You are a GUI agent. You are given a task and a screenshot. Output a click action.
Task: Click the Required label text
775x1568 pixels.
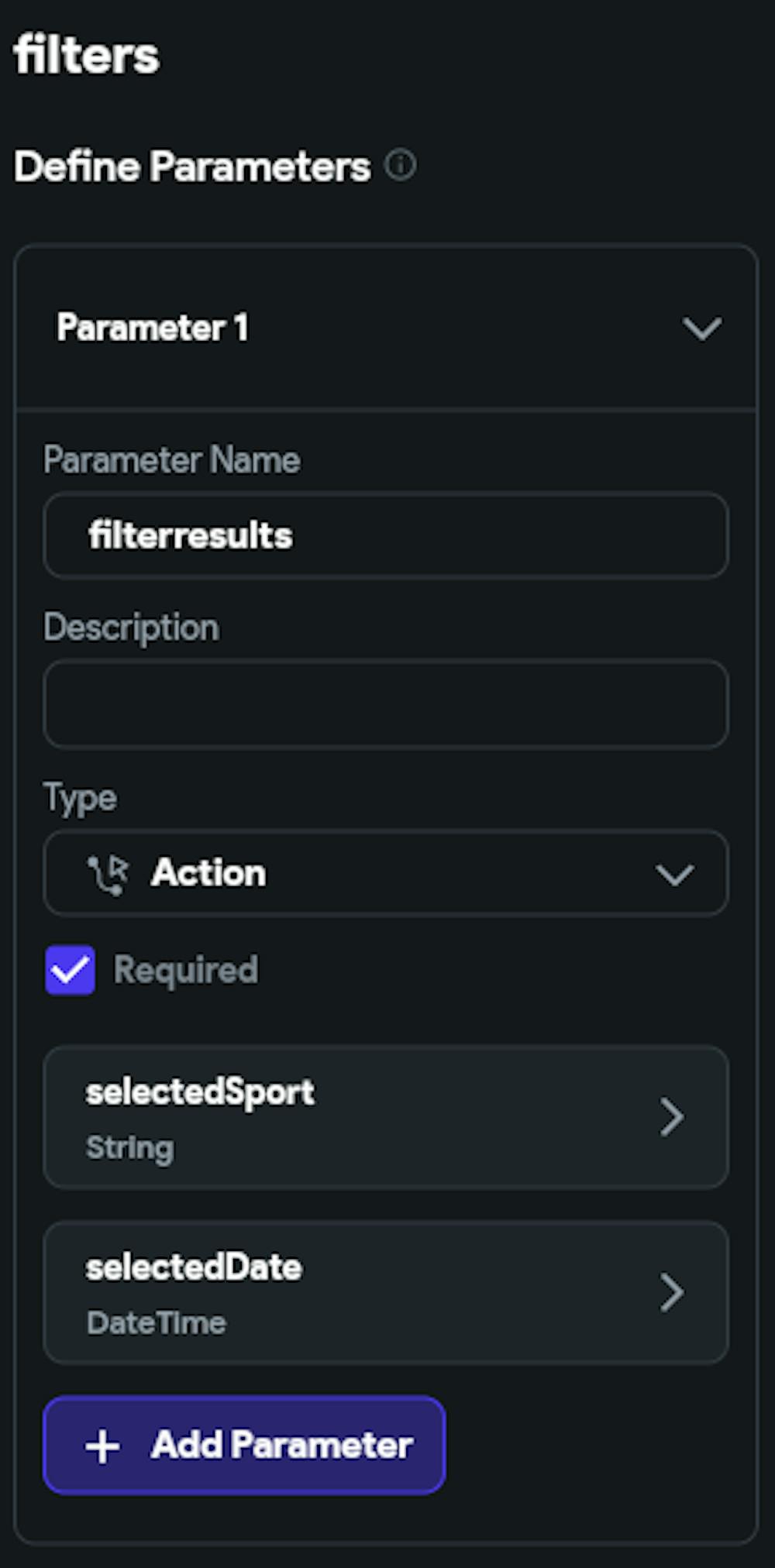[186, 970]
